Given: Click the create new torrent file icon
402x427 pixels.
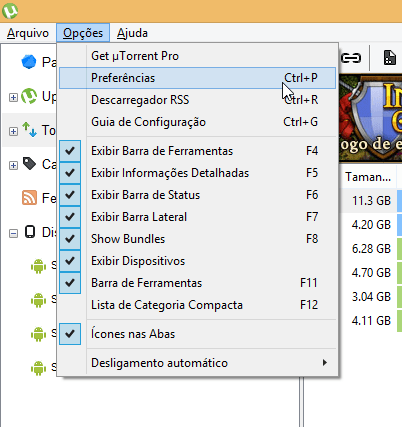Looking at the screenshot, I should pyautogui.click(x=390, y=58).
